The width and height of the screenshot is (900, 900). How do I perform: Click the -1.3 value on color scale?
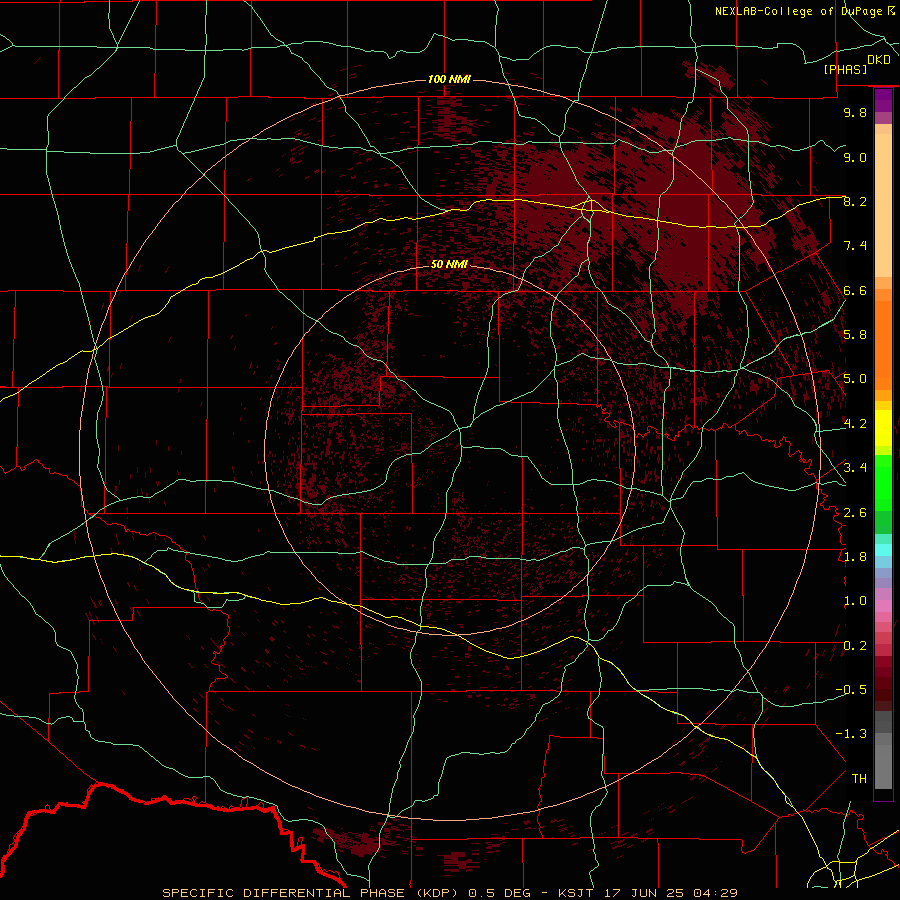pos(851,734)
